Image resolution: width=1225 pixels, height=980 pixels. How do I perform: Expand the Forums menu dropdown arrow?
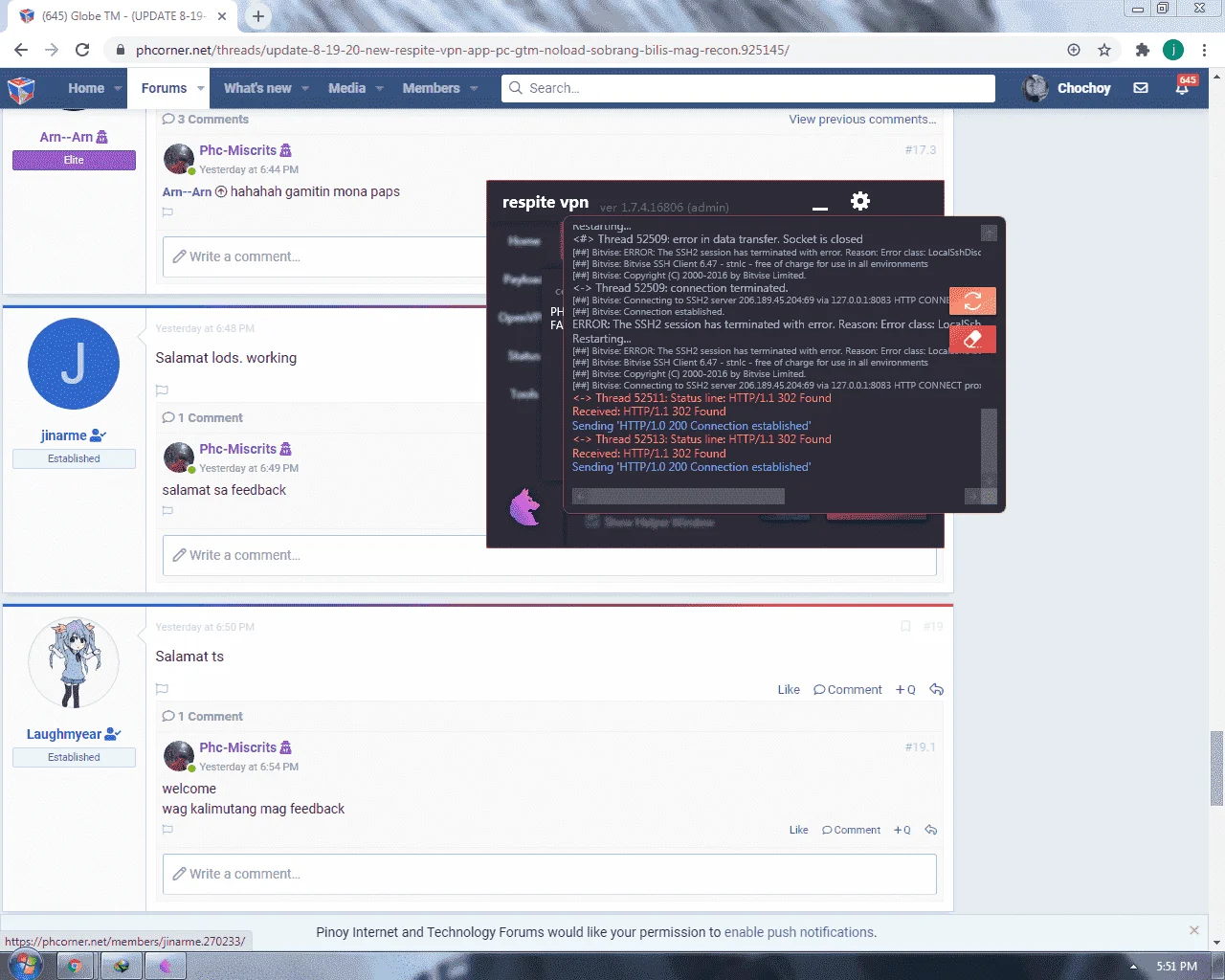201,88
